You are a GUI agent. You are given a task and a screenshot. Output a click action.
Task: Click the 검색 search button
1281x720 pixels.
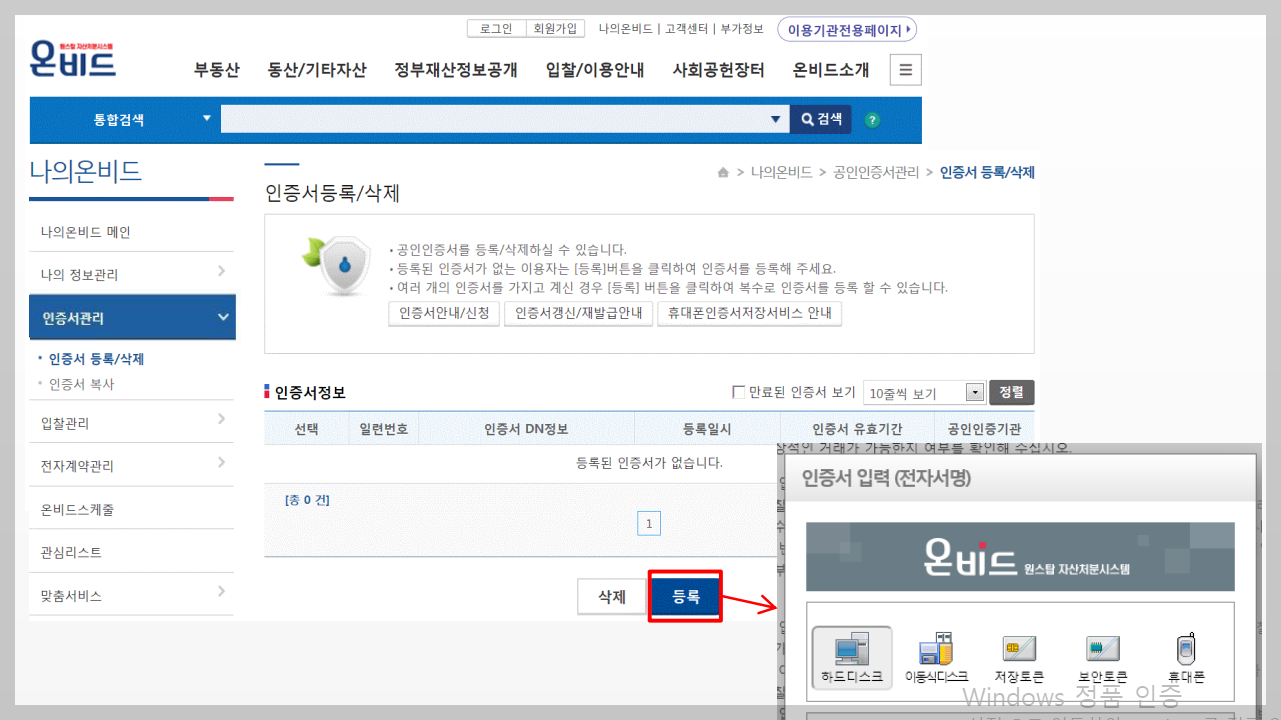point(821,120)
